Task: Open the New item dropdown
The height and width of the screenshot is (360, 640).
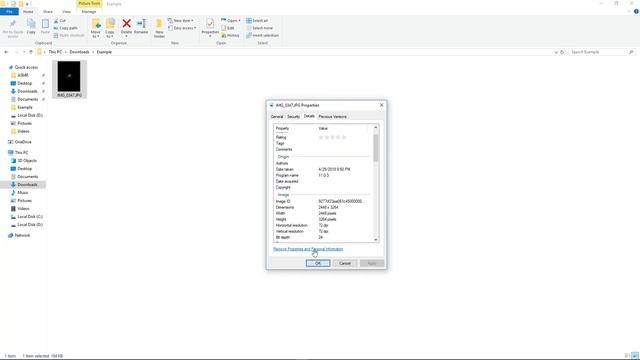Action: click(180, 20)
